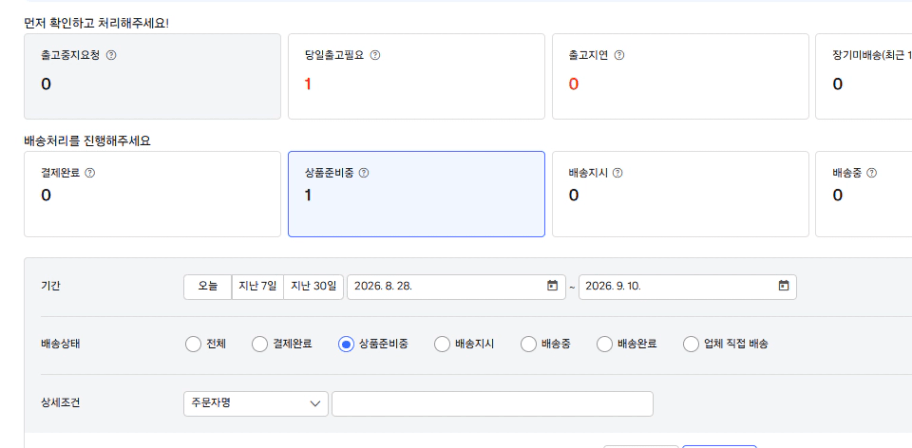Set the period to 오늘

coord(208,287)
